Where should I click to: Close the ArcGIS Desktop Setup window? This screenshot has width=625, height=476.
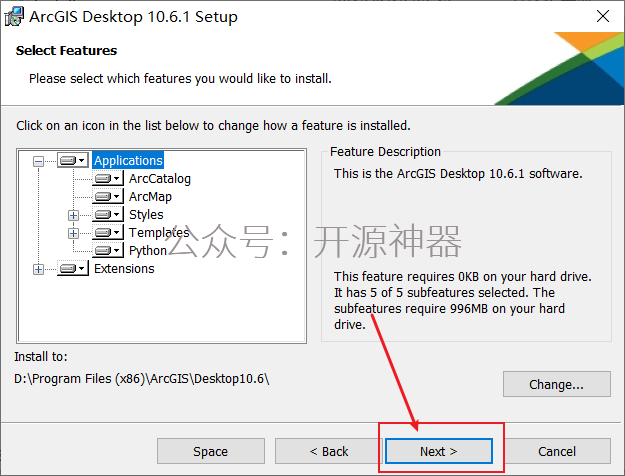pos(603,16)
